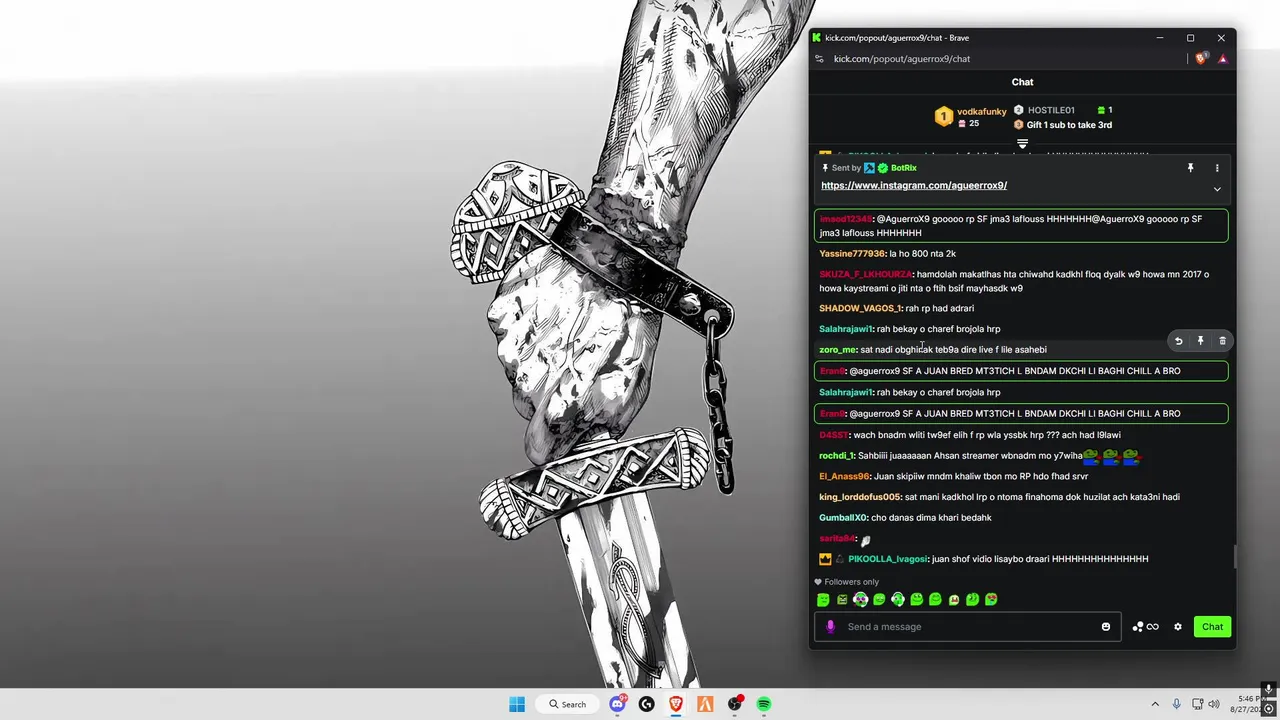Pick the sixth green frog emote
Viewport: 1280px width, 720px height.
point(916,600)
